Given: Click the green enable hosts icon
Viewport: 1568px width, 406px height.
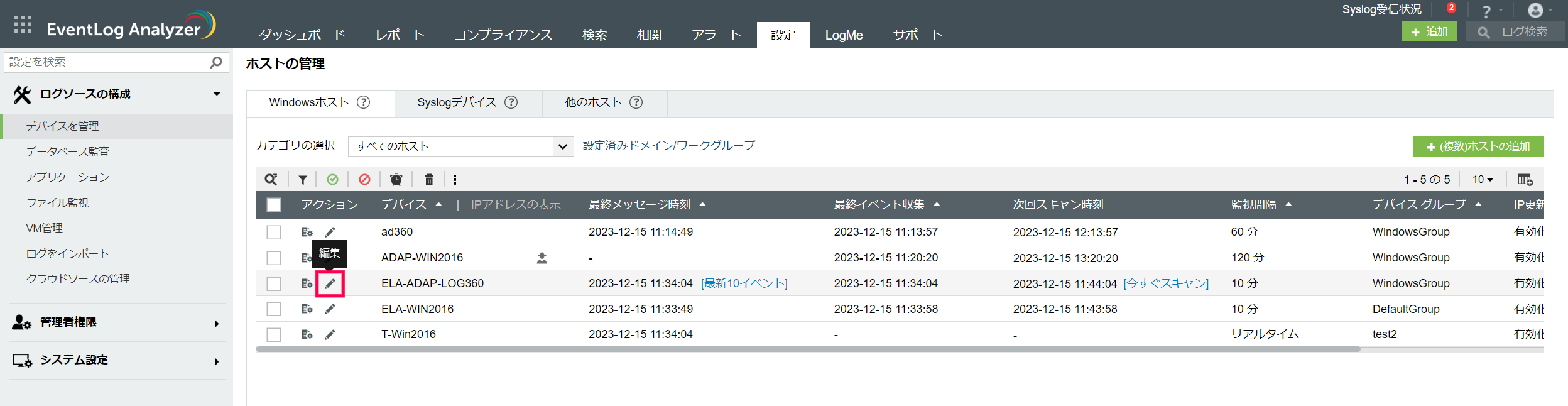Looking at the screenshot, I should (x=333, y=180).
